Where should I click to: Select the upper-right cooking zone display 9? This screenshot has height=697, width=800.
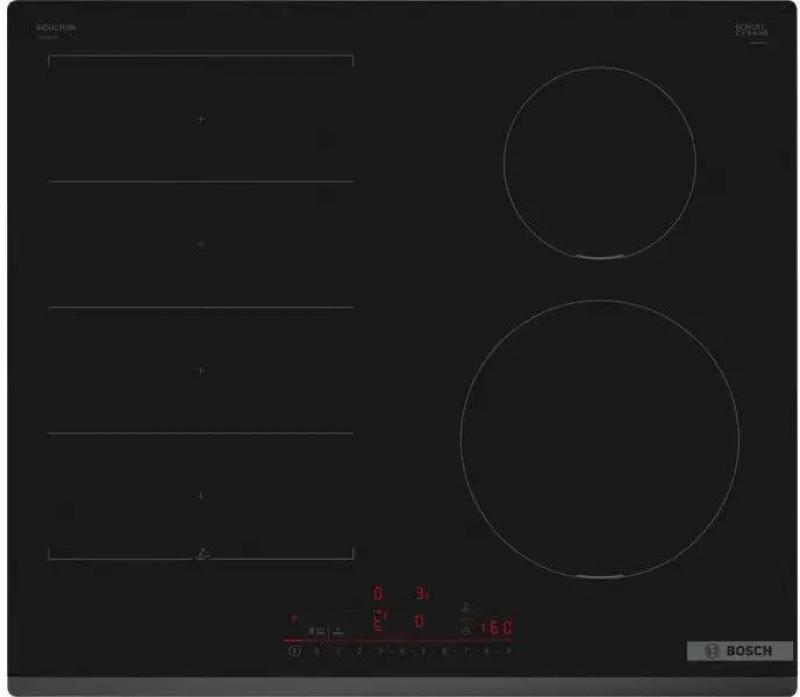click(421, 594)
